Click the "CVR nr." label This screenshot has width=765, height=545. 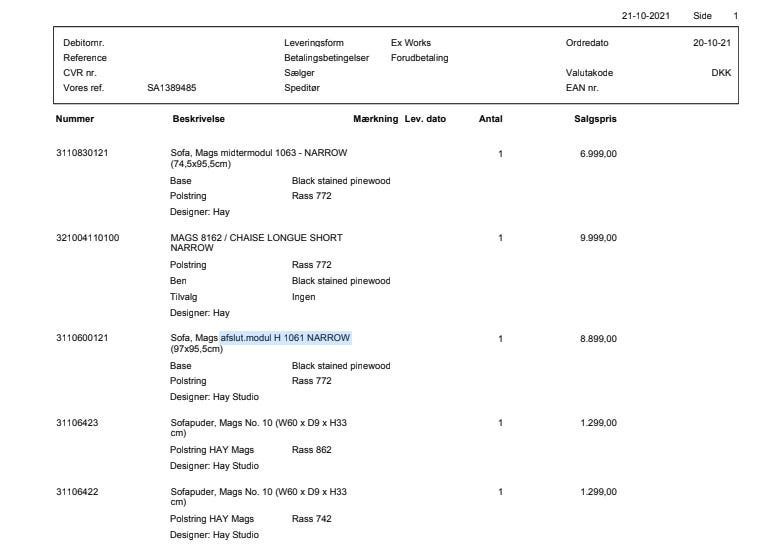pyautogui.click(x=80, y=73)
